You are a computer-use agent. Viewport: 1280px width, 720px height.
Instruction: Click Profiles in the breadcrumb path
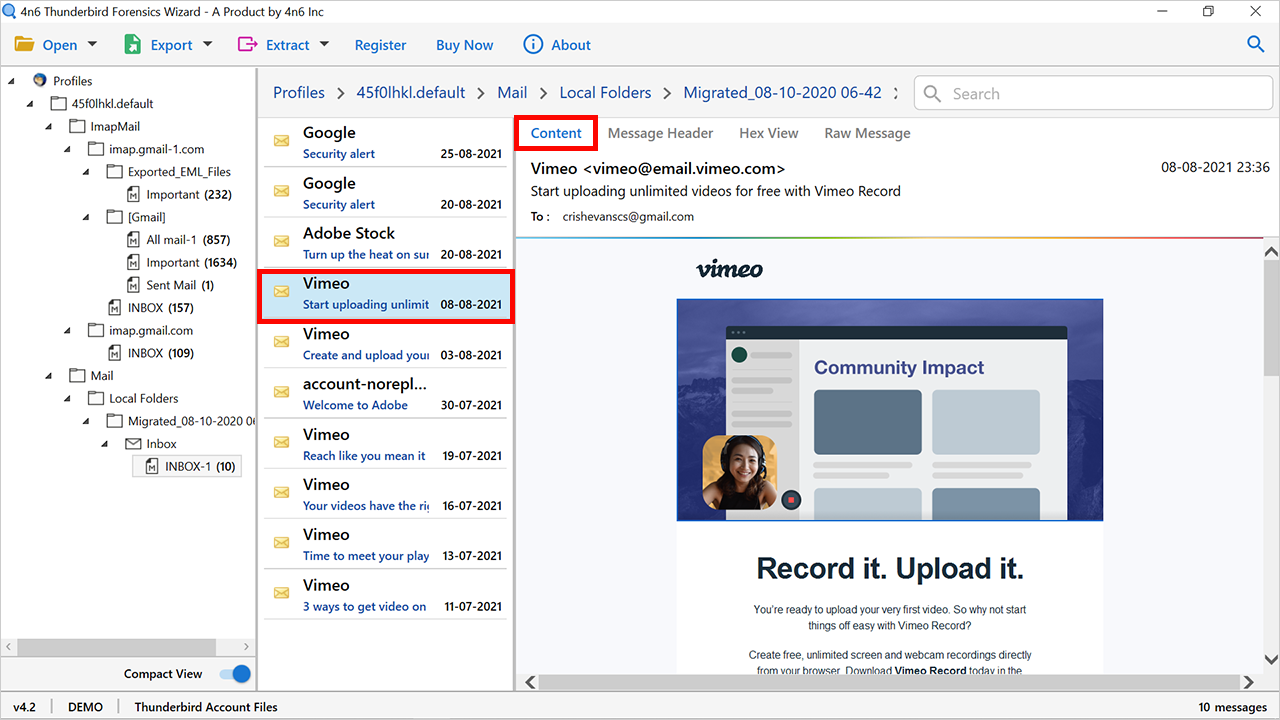click(x=299, y=92)
